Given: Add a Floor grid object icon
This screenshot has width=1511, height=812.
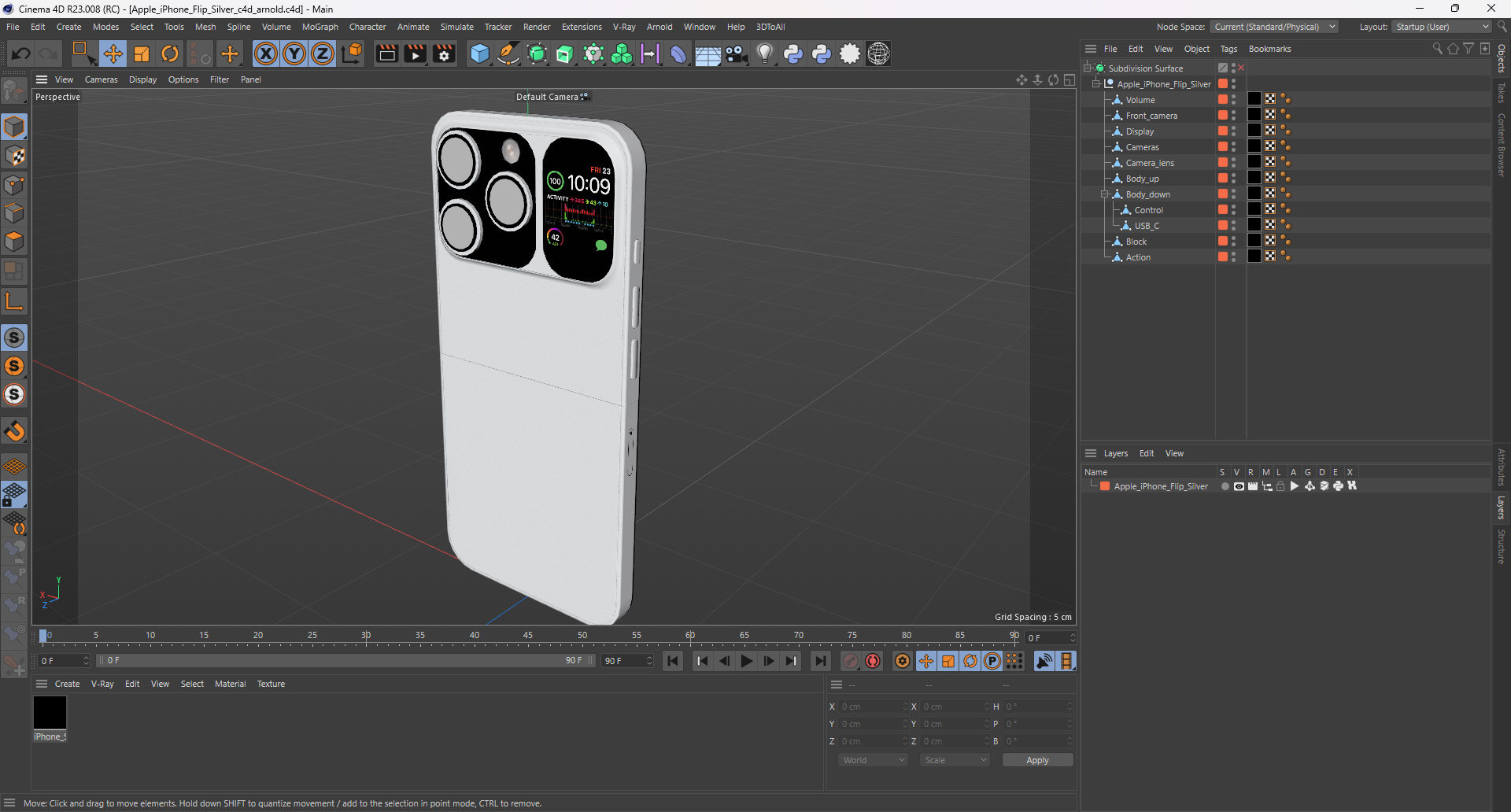Looking at the screenshot, I should (707, 54).
